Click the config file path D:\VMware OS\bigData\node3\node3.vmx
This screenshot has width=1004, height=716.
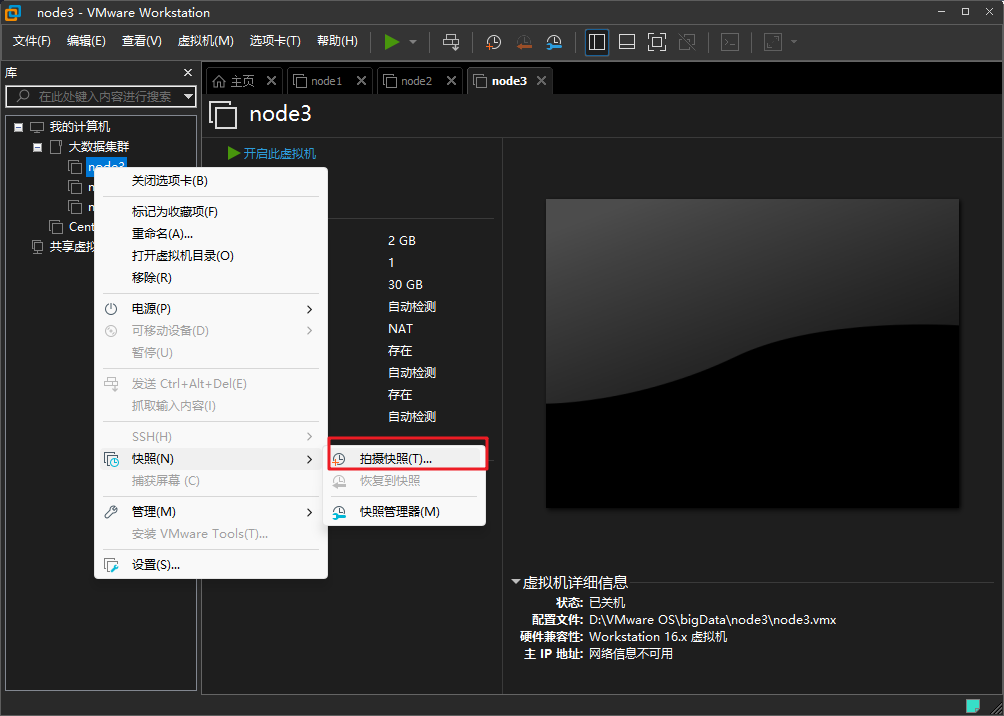(x=713, y=620)
